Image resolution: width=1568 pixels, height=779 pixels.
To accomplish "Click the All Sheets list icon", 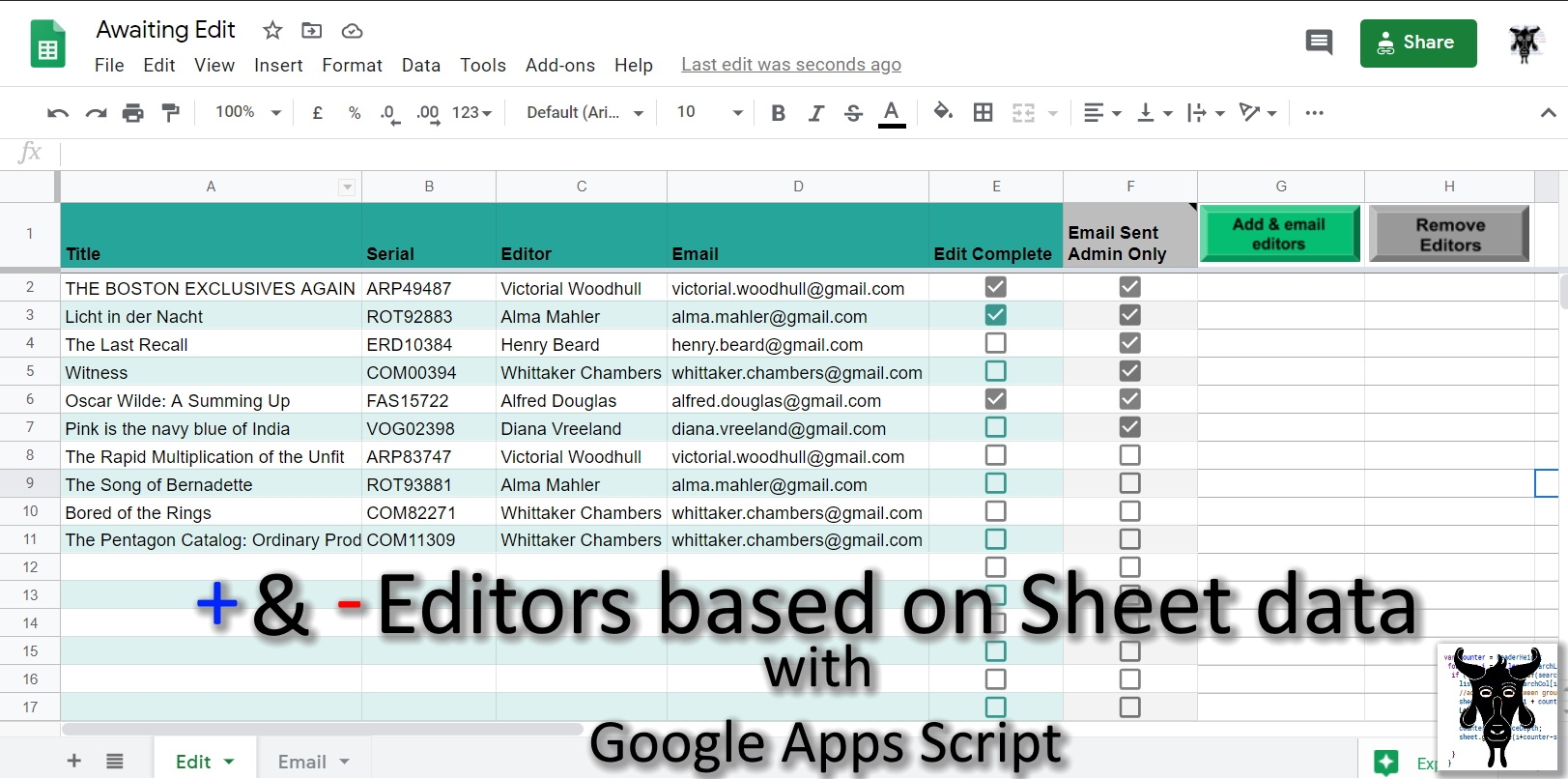I will (115, 762).
